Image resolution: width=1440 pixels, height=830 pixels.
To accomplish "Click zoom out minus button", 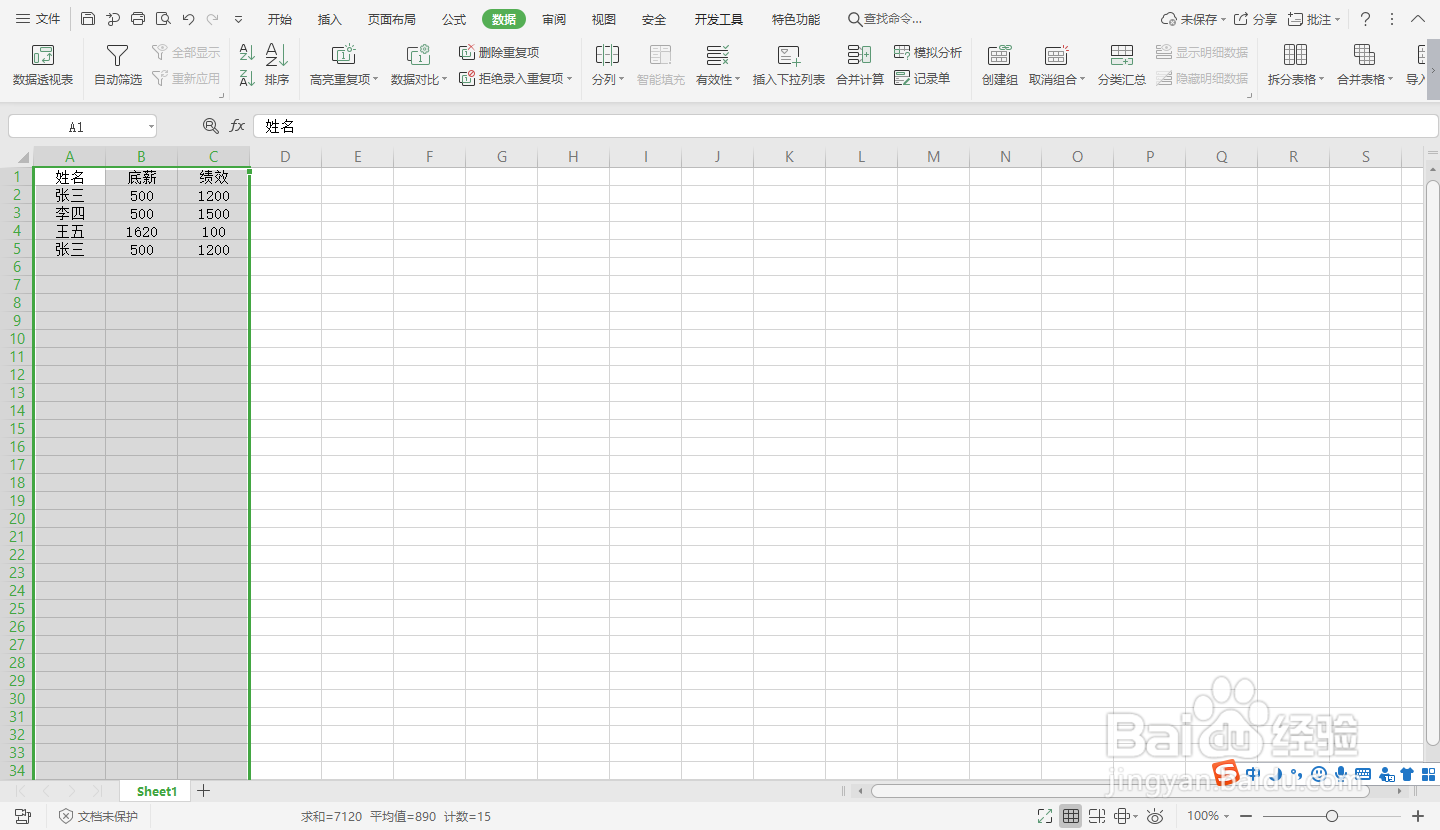I will 1245,816.
